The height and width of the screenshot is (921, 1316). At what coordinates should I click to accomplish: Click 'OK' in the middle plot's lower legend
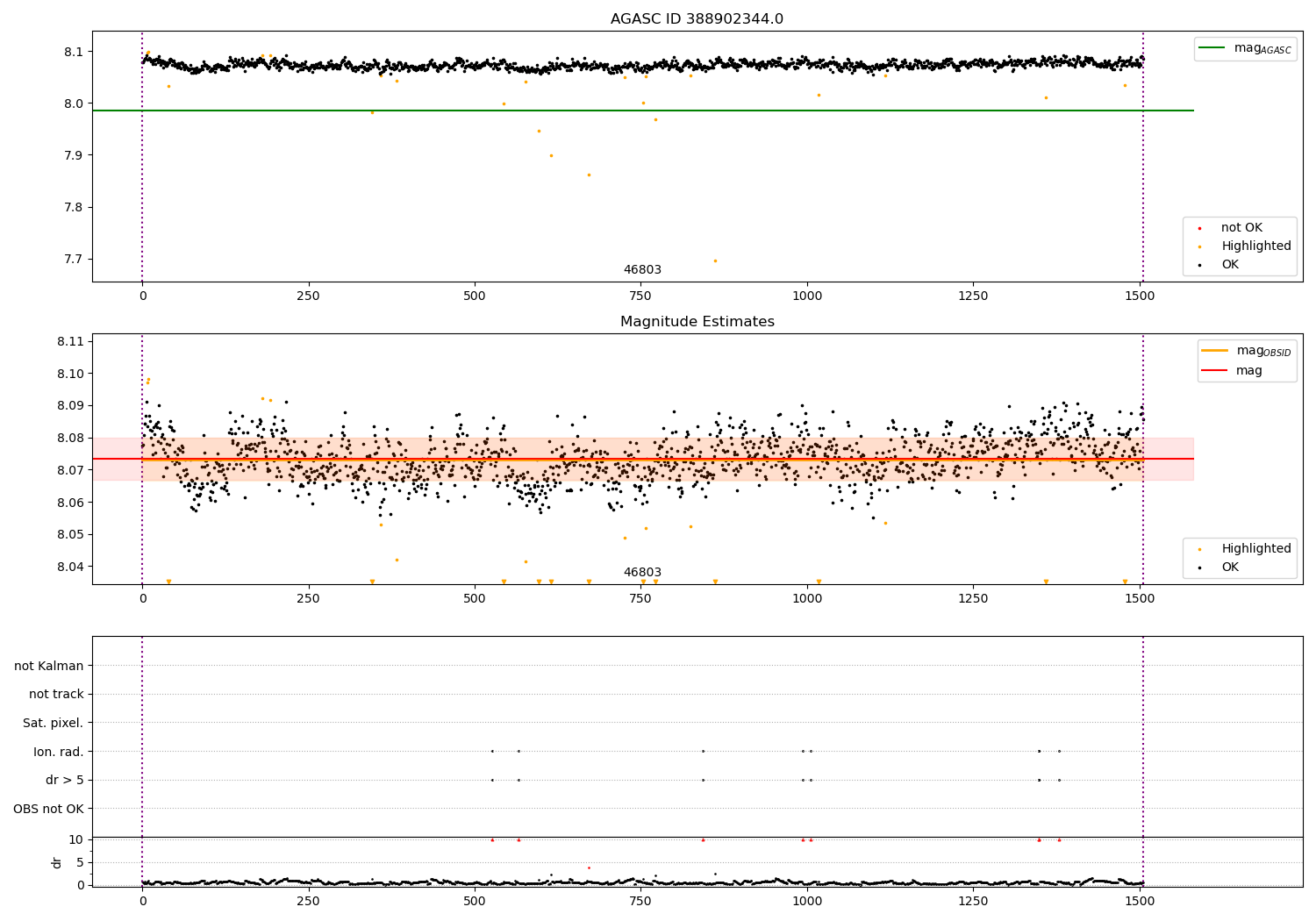pyautogui.click(x=1230, y=568)
